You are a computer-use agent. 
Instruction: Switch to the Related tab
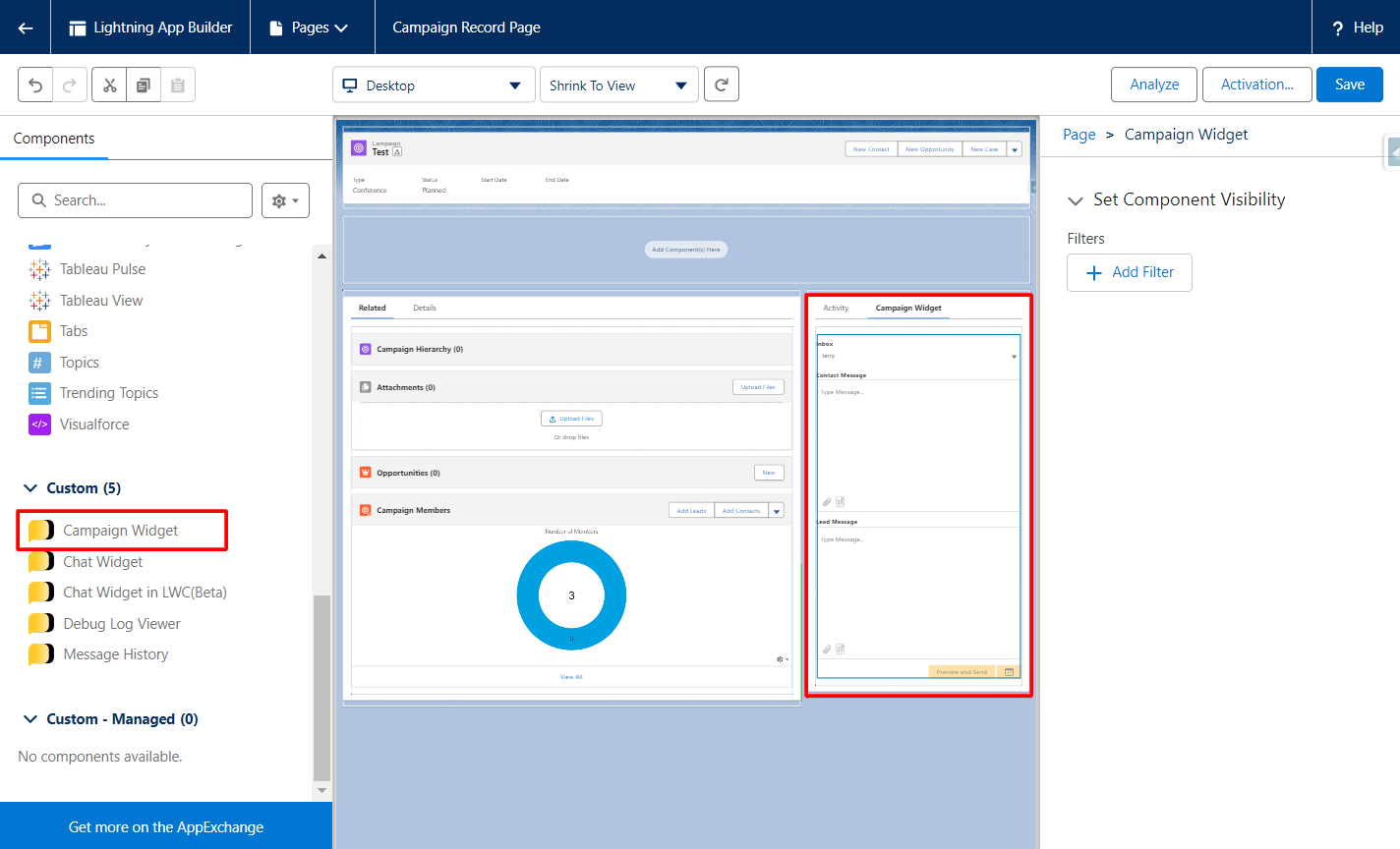373,308
